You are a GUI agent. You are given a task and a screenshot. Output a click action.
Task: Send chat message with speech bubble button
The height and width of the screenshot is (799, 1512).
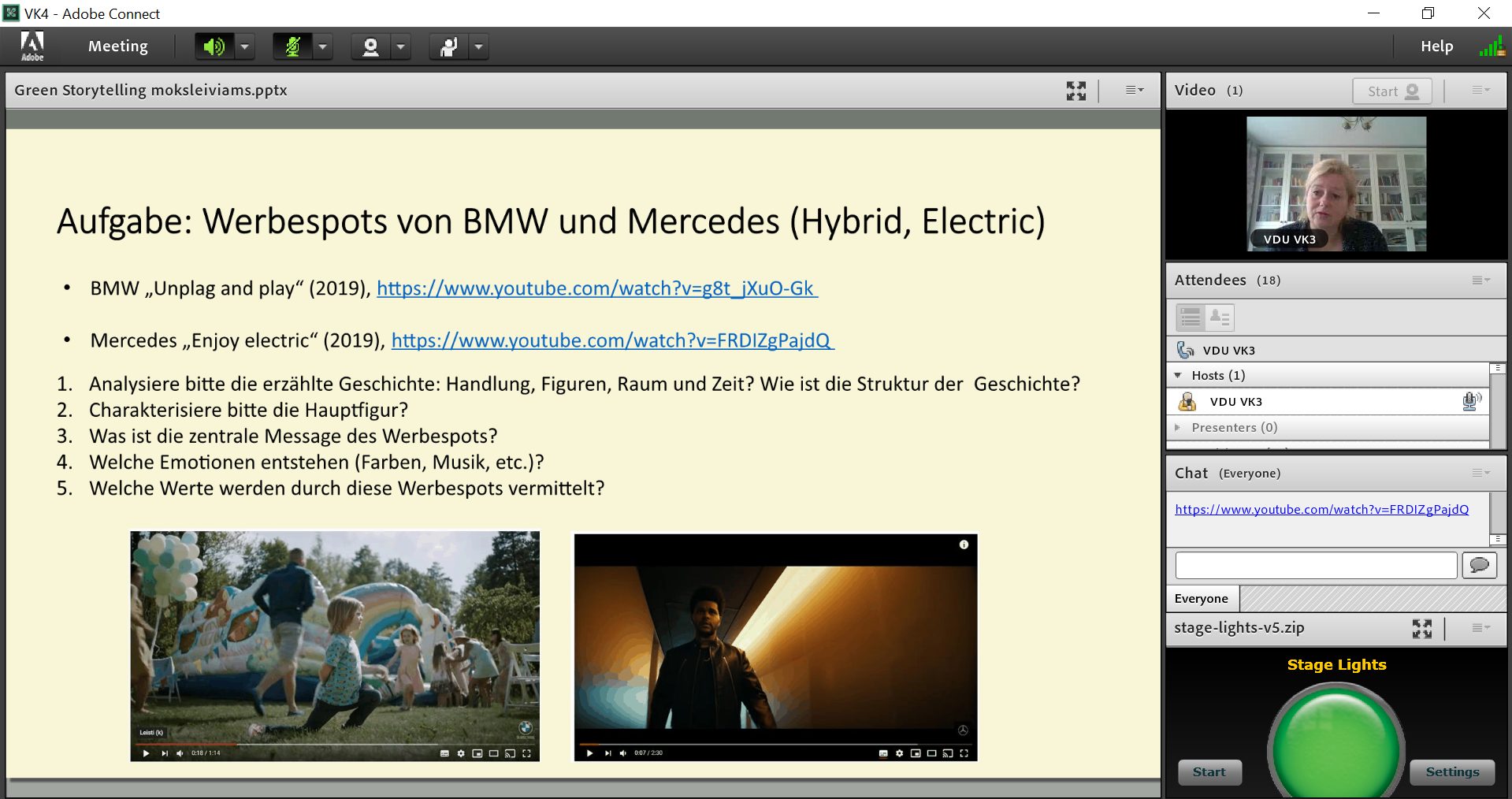click(1479, 565)
